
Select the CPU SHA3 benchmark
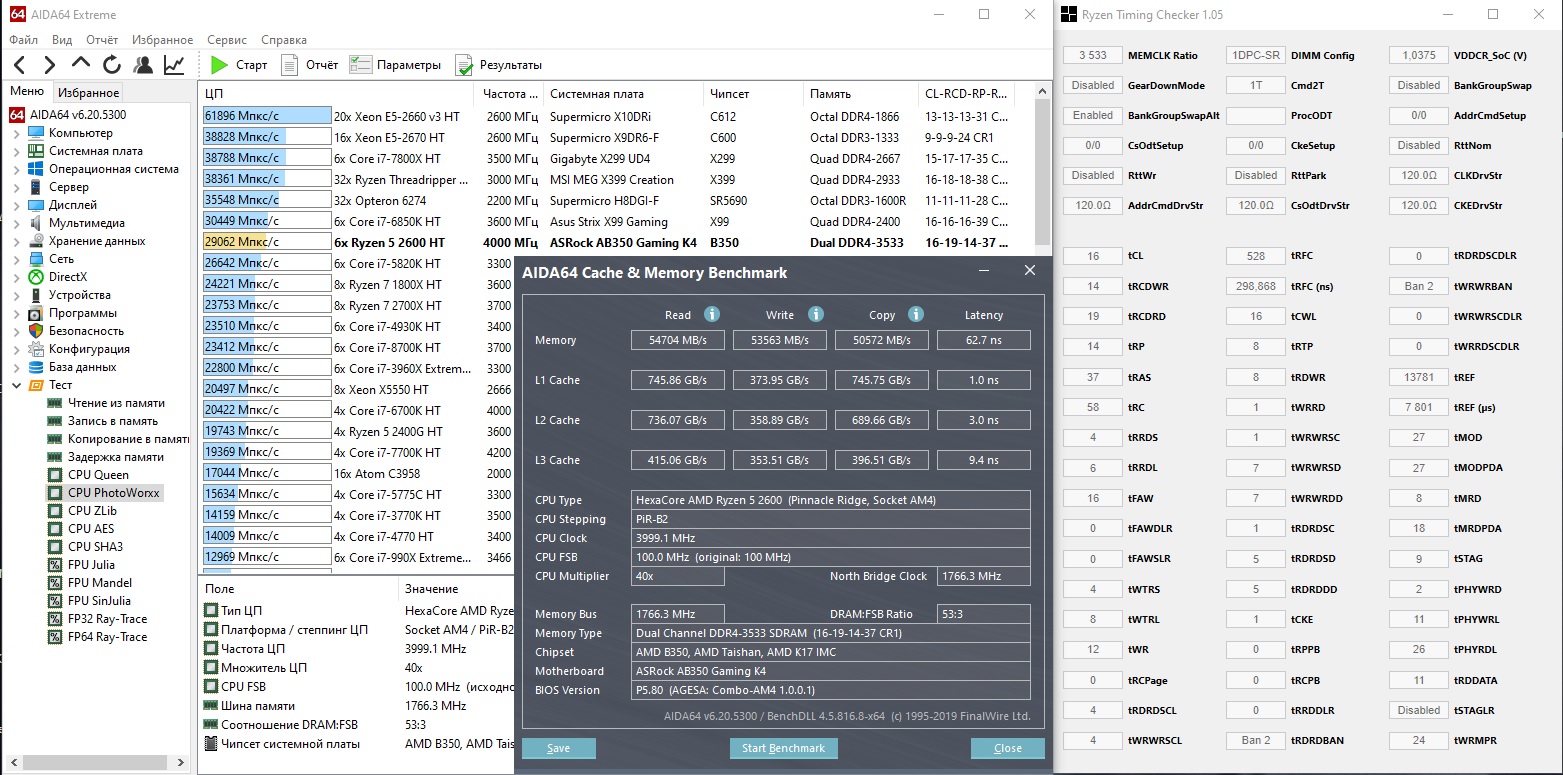coord(85,547)
